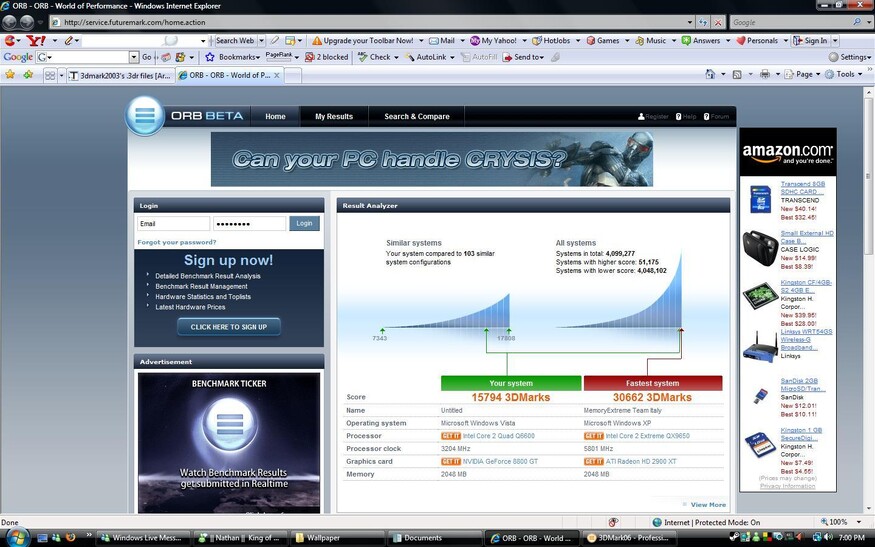Screen dimensions: 875x547
Task: Open the address bar history dropdown
Action: point(690,22)
